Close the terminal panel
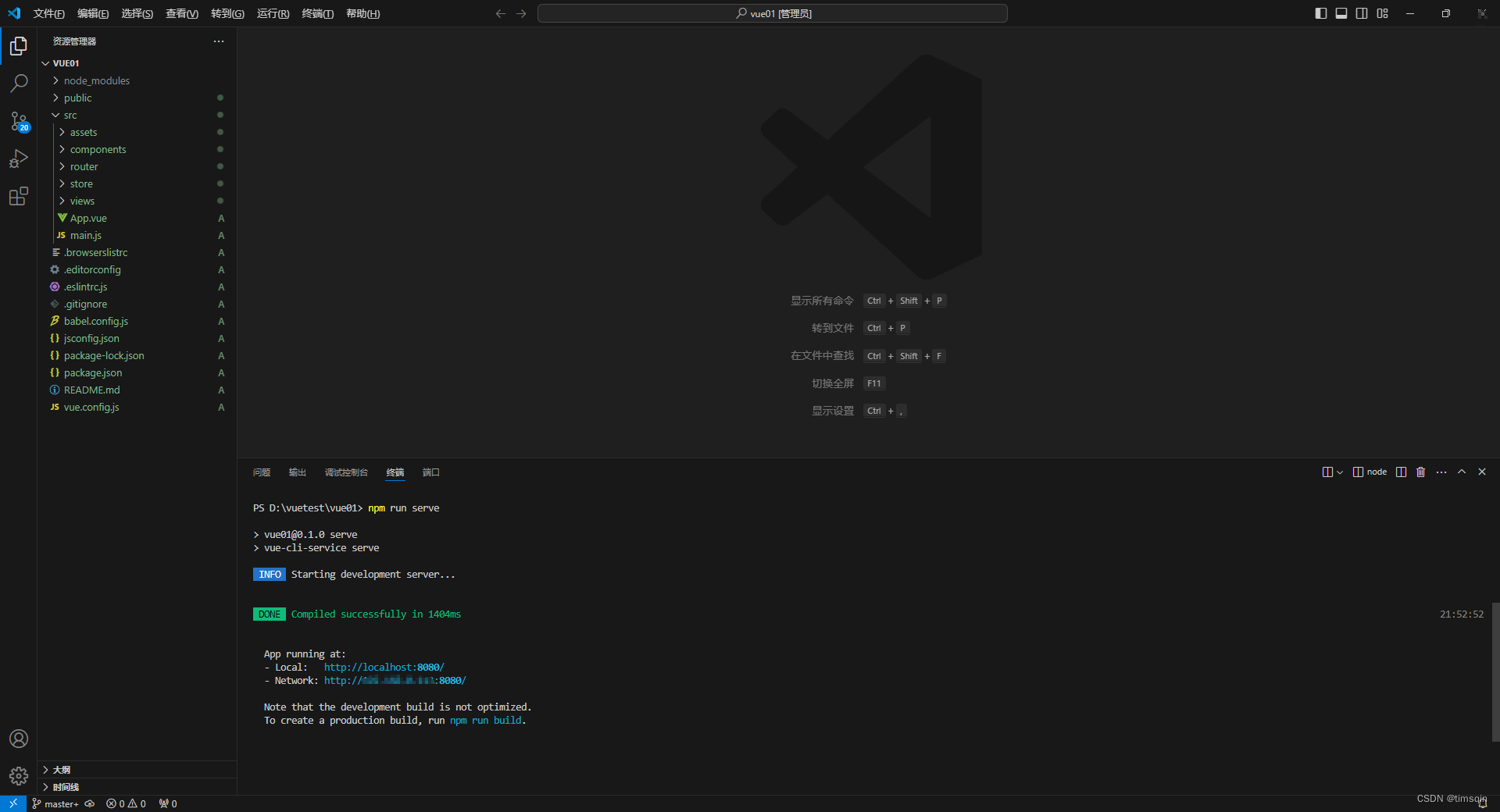 (1482, 472)
